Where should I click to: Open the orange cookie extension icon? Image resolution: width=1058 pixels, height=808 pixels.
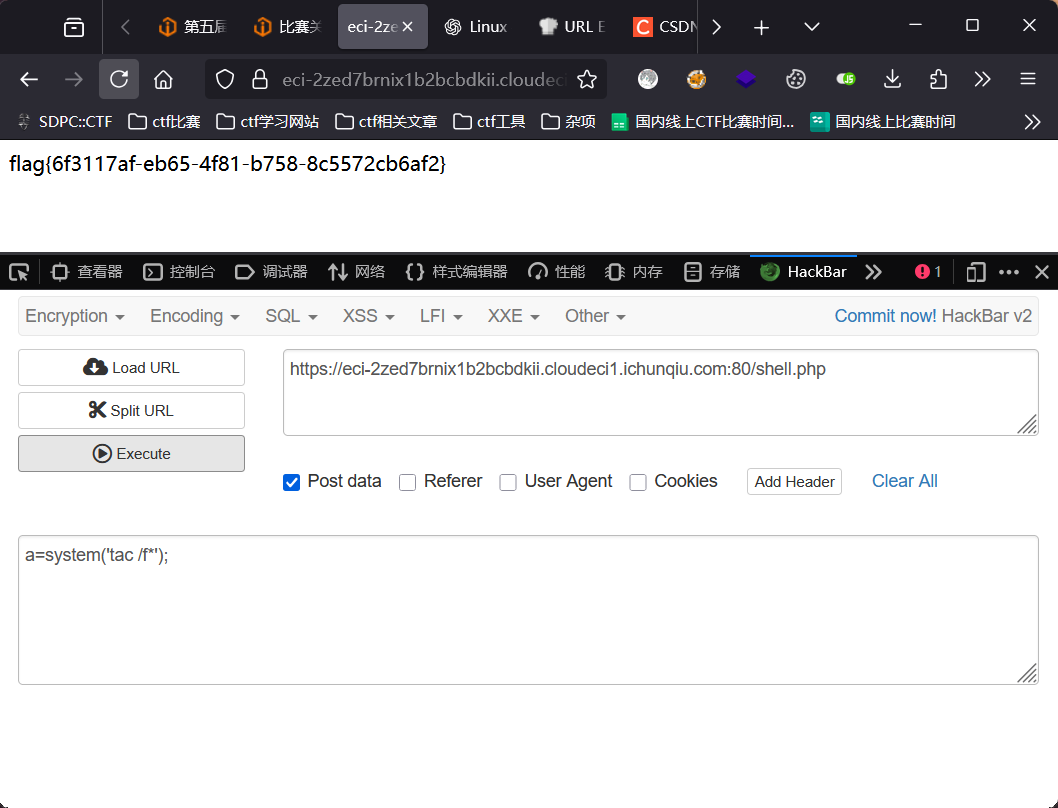pyautogui.click(x=696, y=80)
